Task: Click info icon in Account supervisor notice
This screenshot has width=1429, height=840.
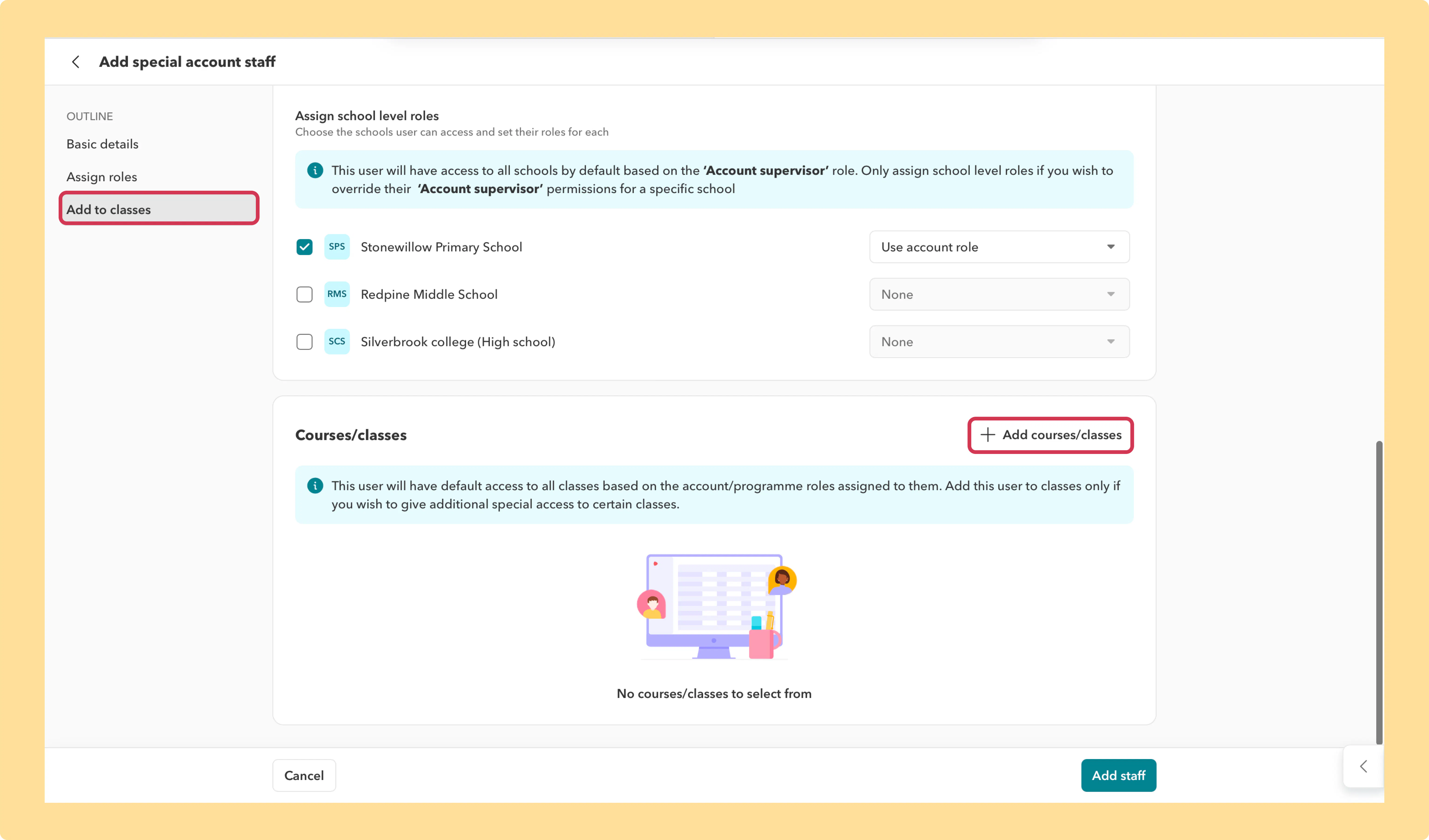Action: [315, 170]
